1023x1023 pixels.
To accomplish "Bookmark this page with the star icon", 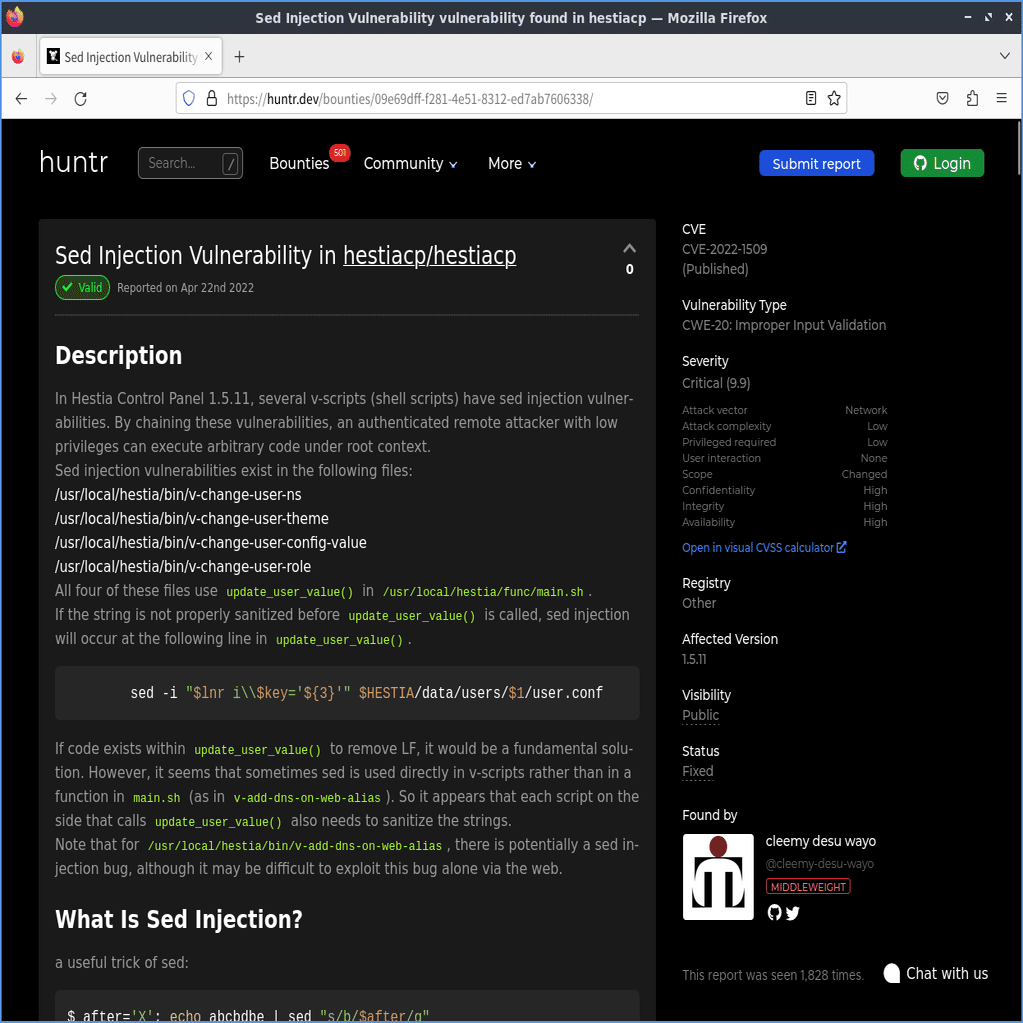I will [834, 99].
